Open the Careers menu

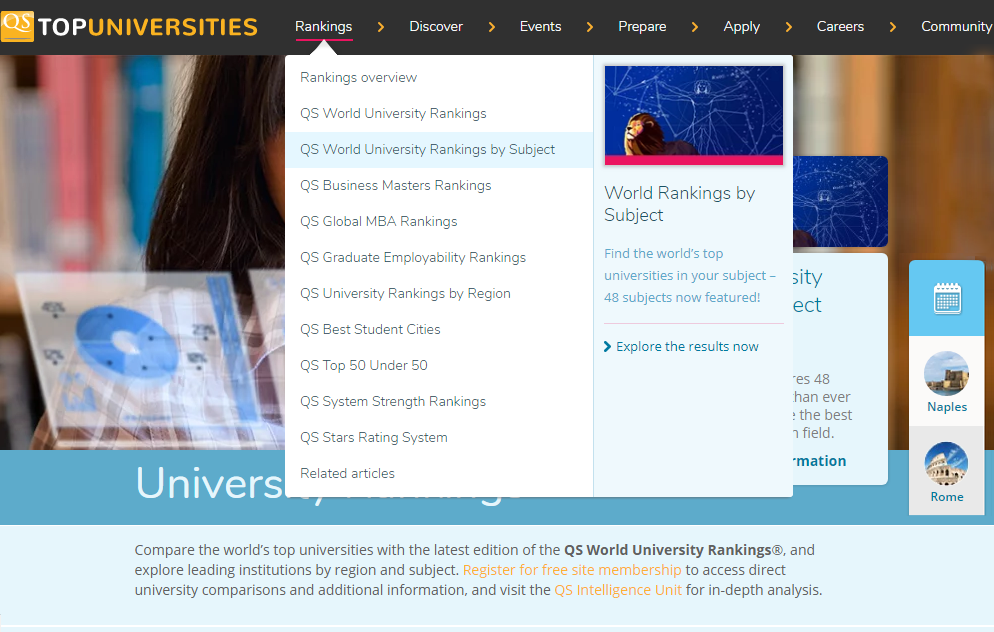pos(840,27)
